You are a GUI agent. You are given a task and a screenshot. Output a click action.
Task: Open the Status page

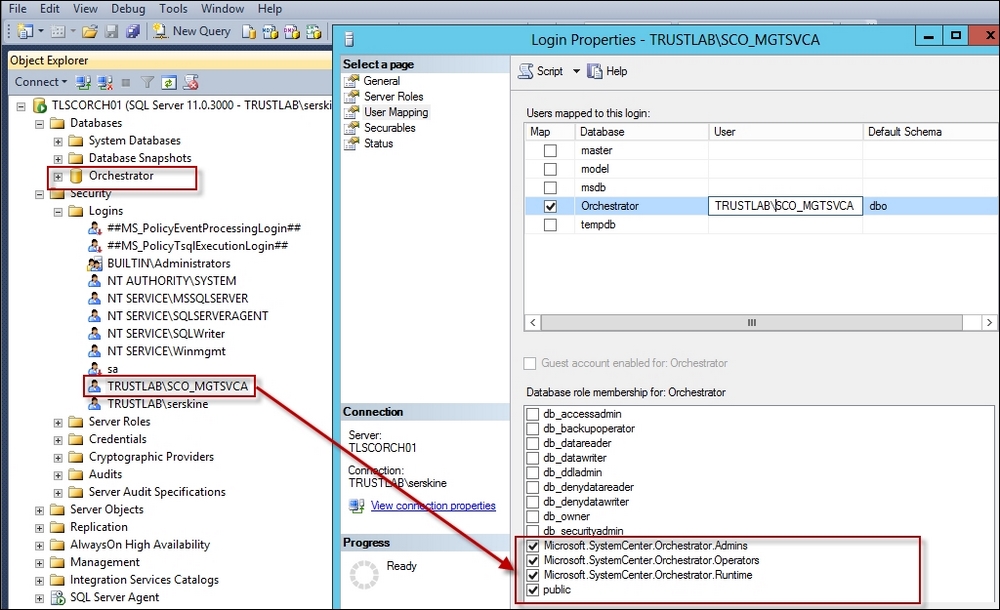point(378,144)
